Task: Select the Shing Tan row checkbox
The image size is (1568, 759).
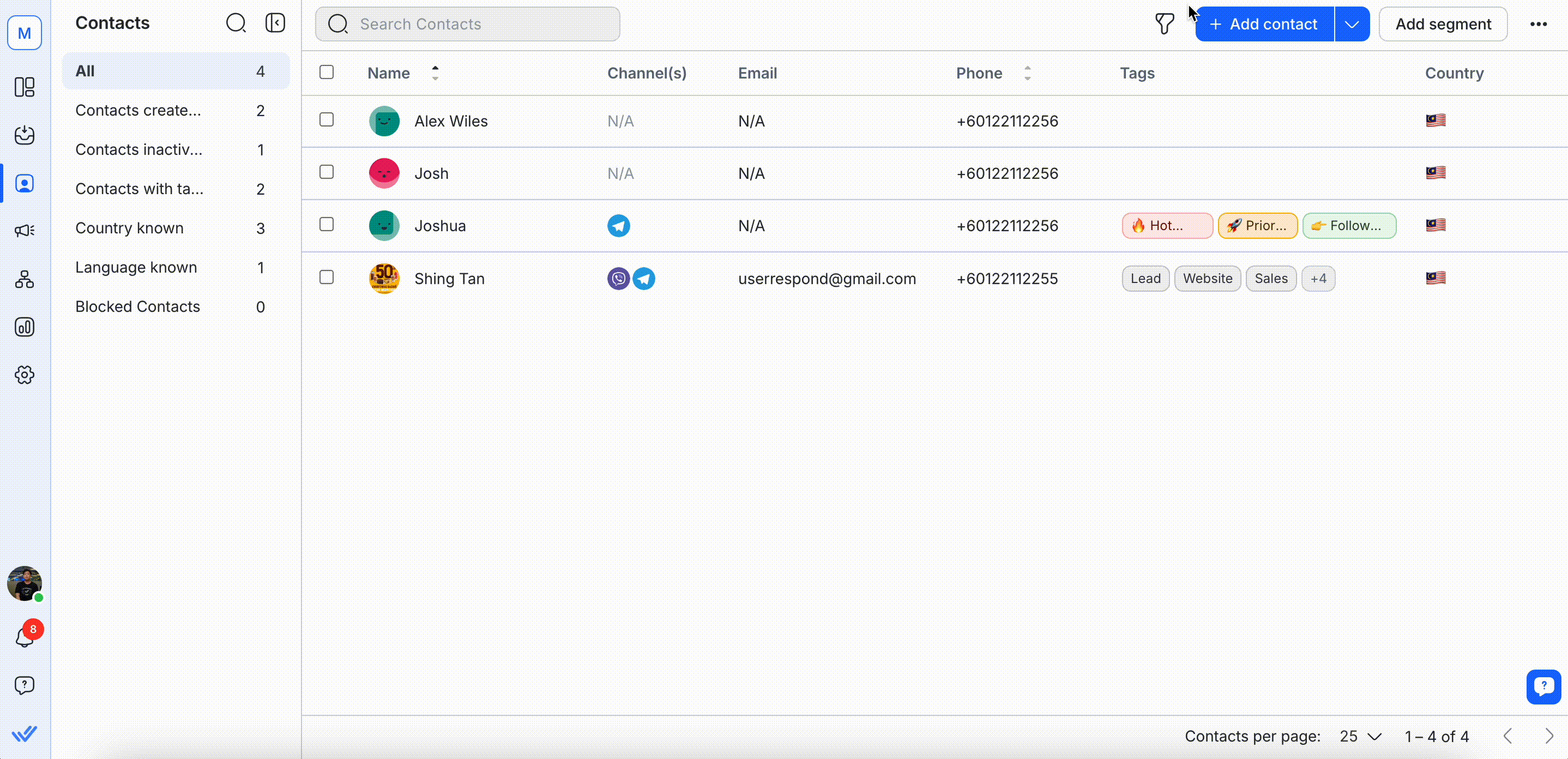Action: pos(326,277)
